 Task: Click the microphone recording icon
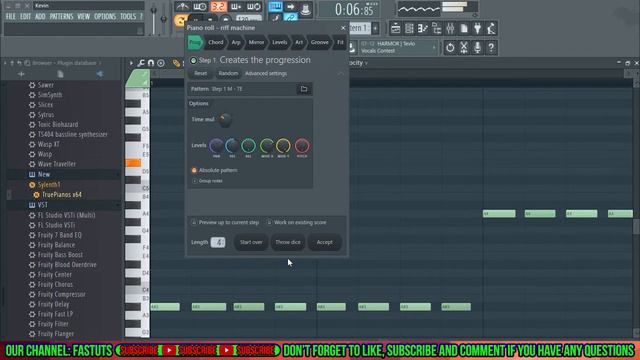point(478,48)
